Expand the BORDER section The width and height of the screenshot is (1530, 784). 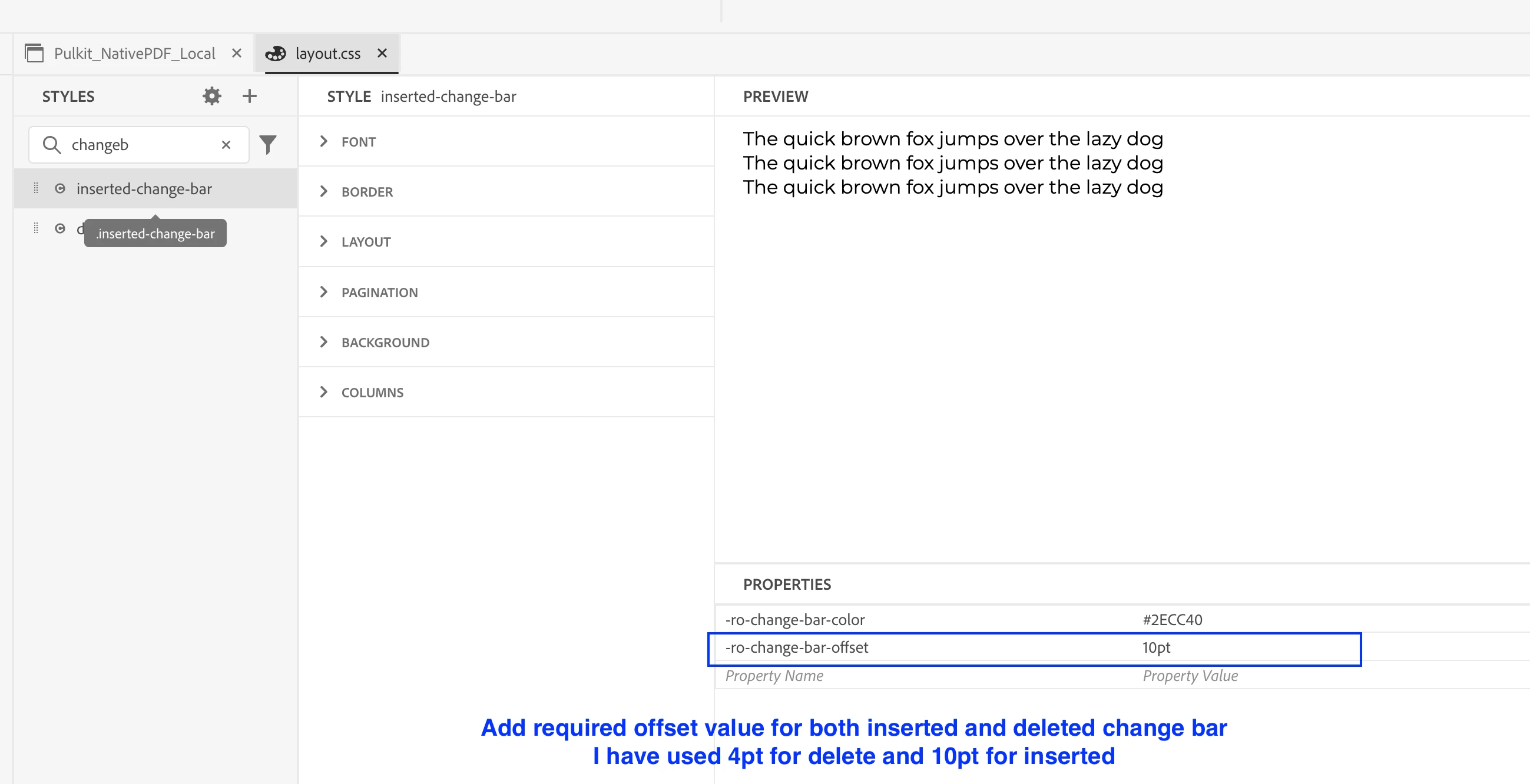pyautogui.click(x=324, y=191)
